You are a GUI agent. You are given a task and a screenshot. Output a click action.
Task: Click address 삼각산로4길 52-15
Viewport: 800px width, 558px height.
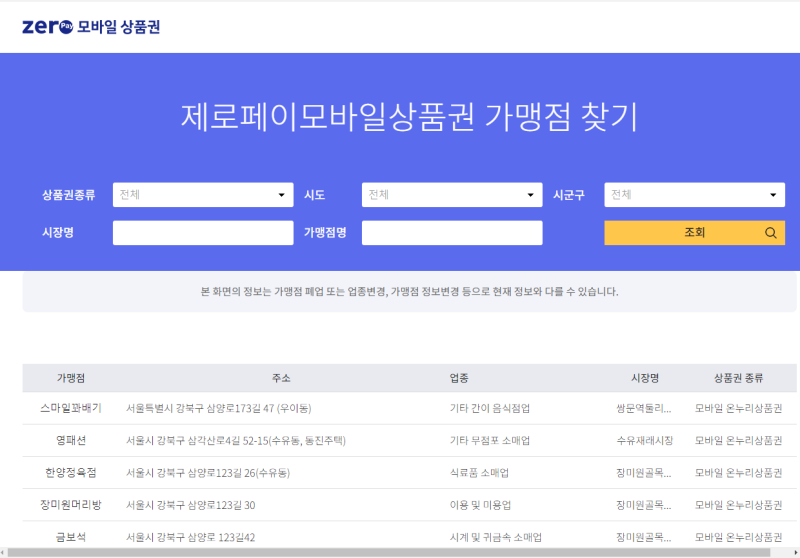(236, 440)
